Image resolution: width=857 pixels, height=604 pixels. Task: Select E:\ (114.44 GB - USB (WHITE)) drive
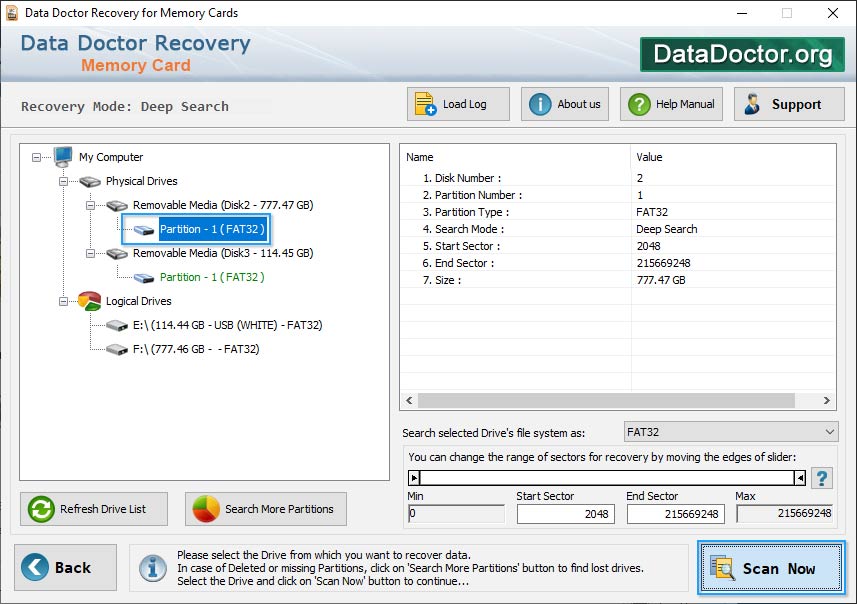[227, 325]
